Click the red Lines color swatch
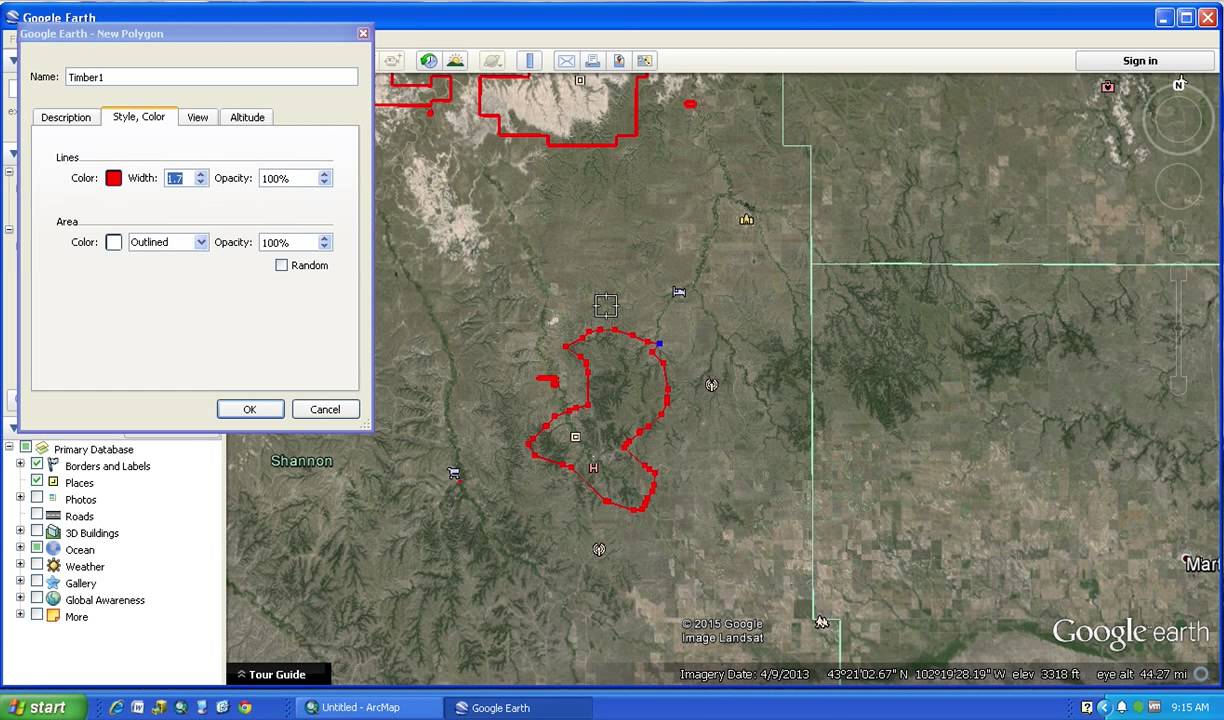Screen dimensions: 1224x720 (x=114, y=178)
